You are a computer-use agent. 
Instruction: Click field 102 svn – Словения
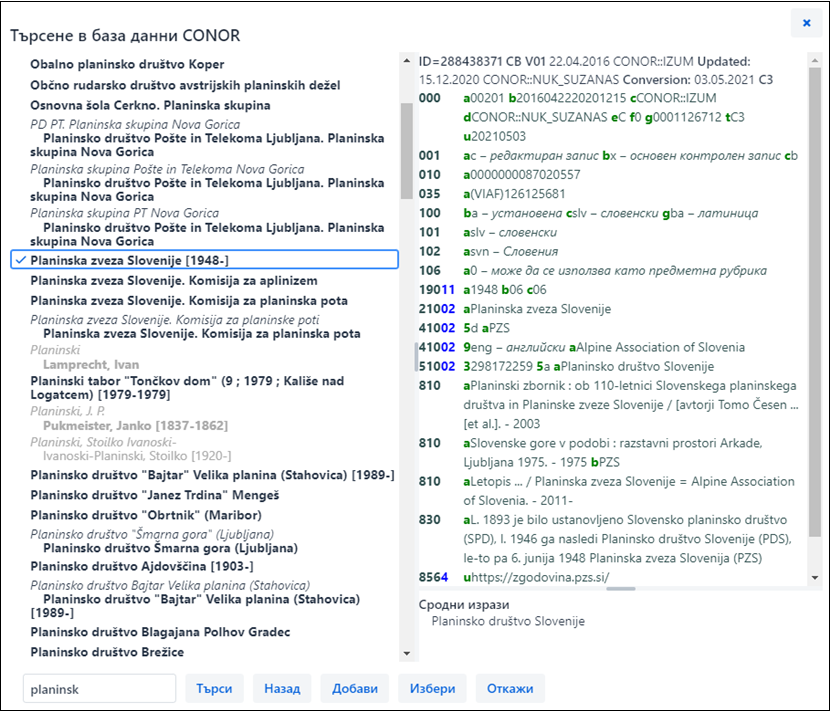click(511, 251)
